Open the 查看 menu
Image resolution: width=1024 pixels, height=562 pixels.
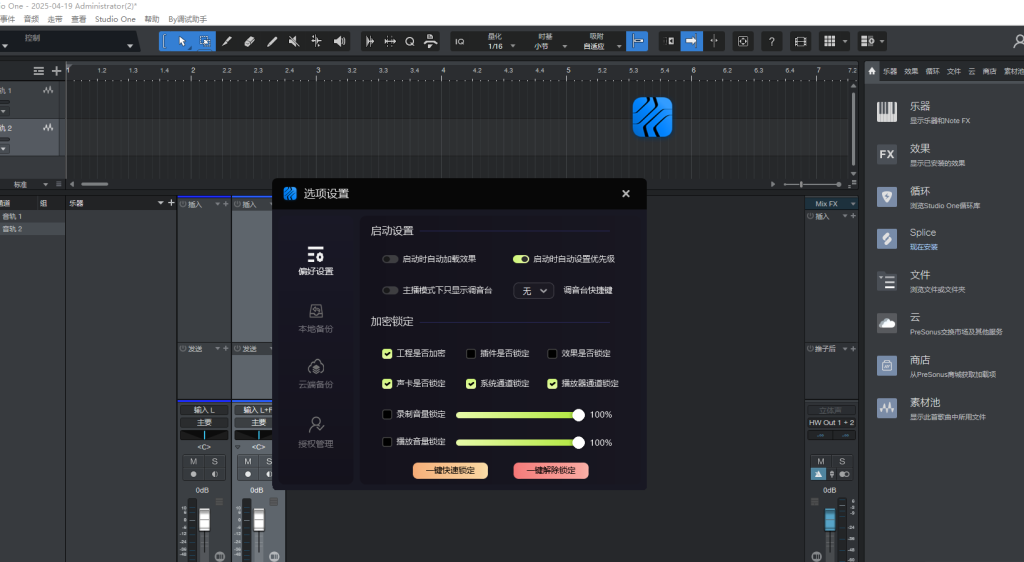point(78,19)
